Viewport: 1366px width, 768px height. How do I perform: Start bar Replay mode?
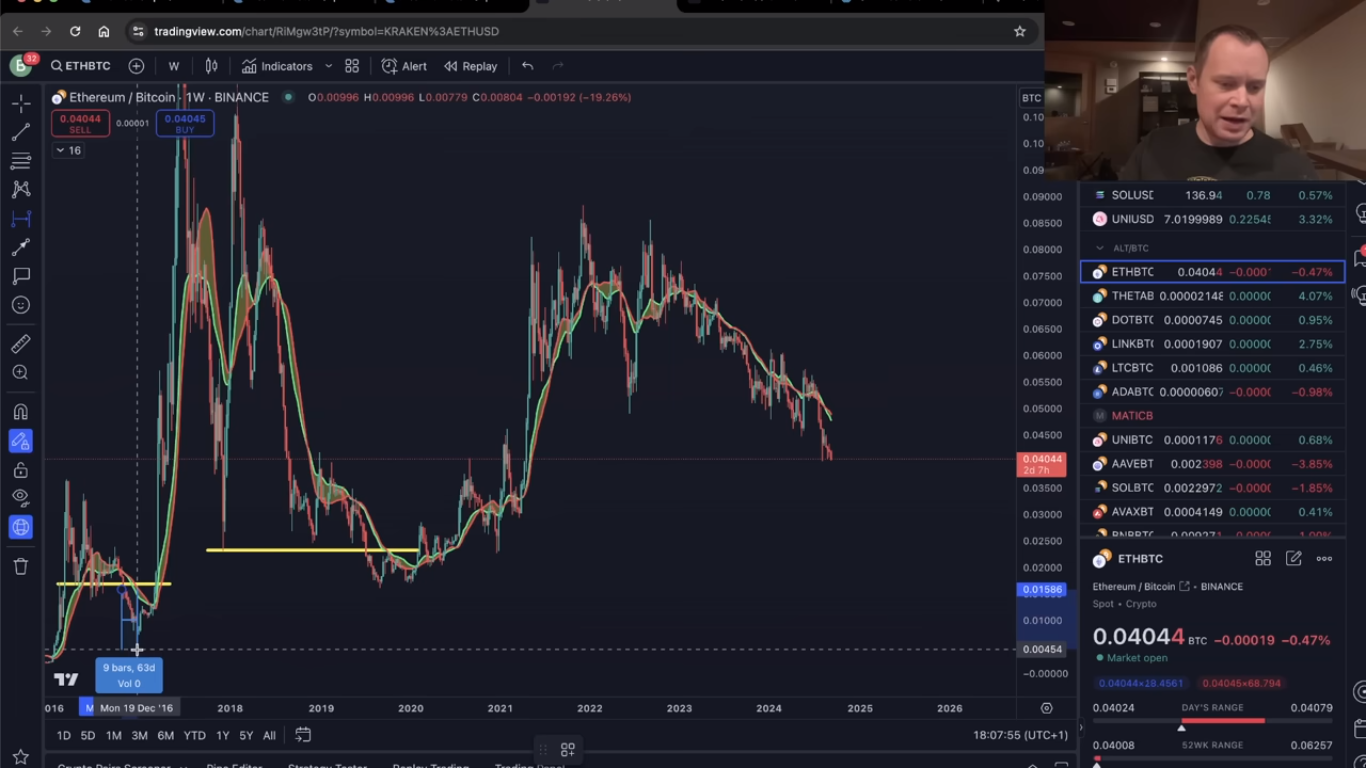[471, 66]
